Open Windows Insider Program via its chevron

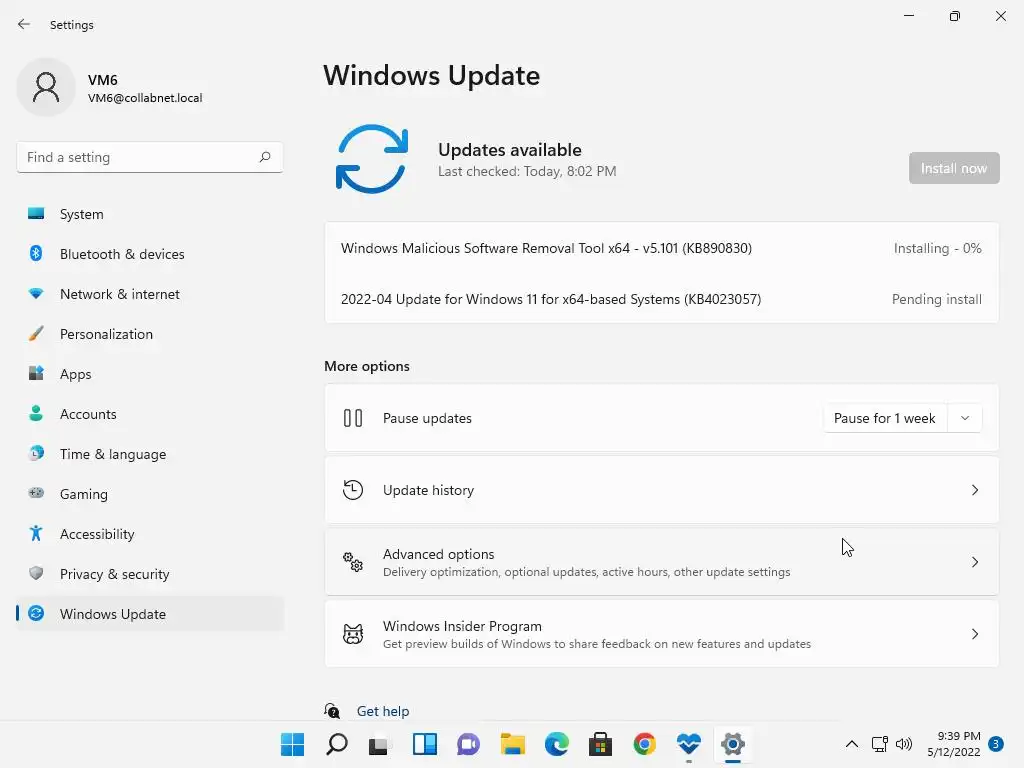974,633
